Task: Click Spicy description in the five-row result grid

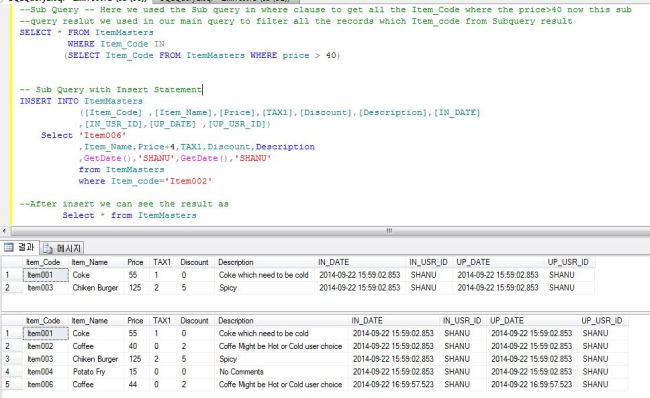Action: click(x=282, y=359)
